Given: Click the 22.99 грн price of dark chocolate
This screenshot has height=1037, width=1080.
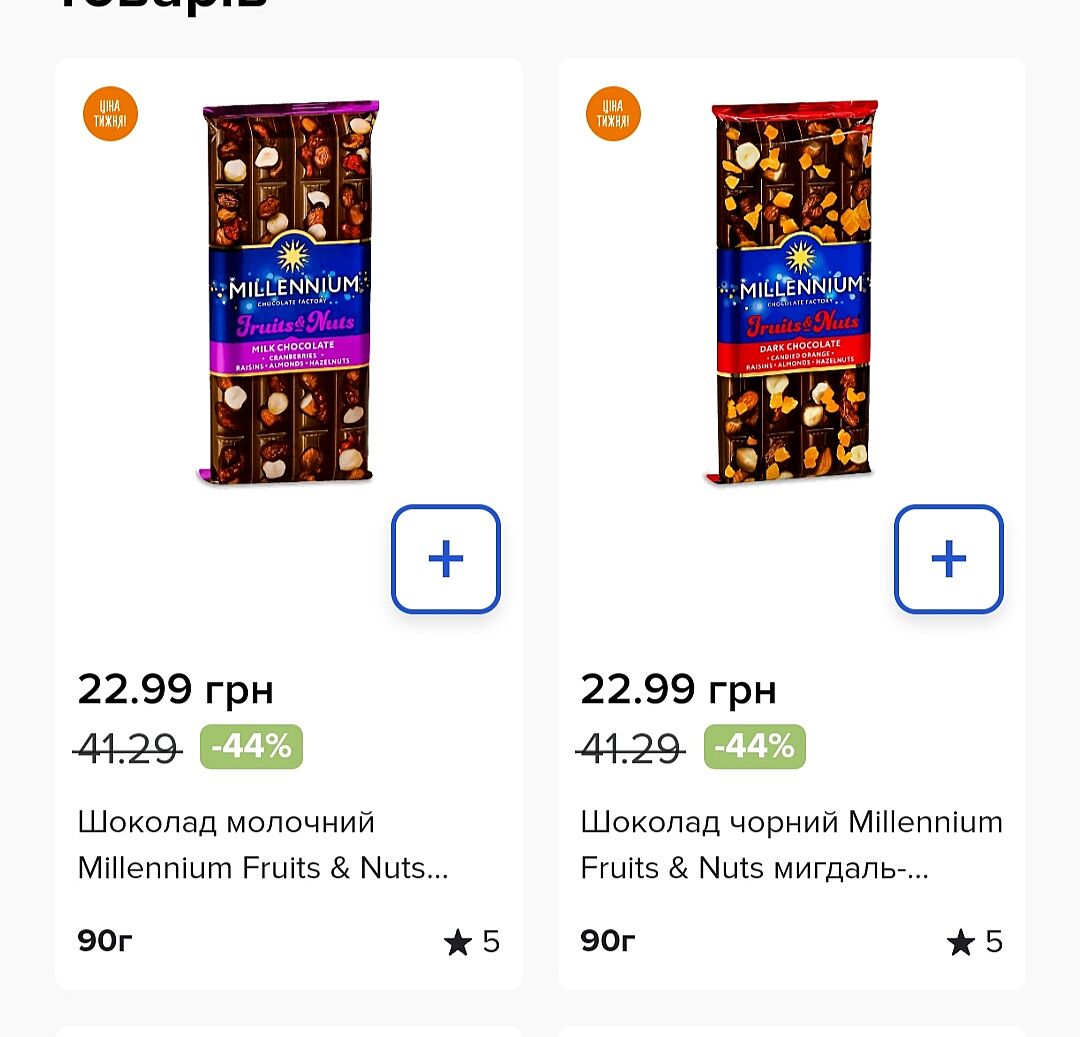Looking at the screenshot, I should [x=678, y=690].
